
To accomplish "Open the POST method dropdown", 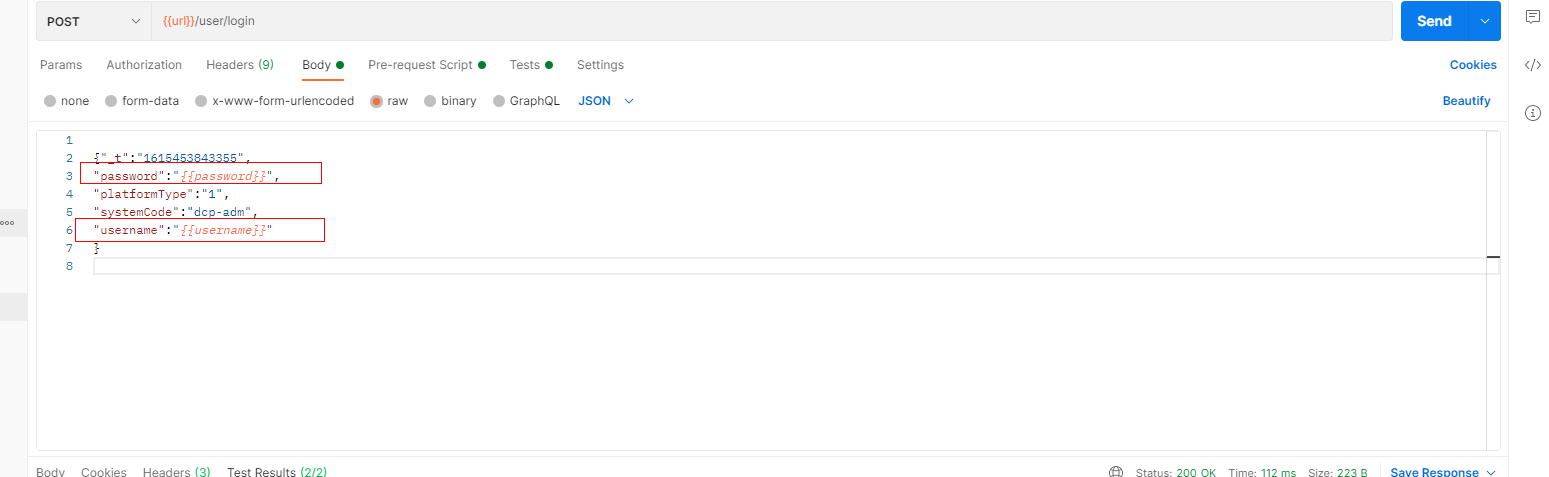I will pos(94,21).
